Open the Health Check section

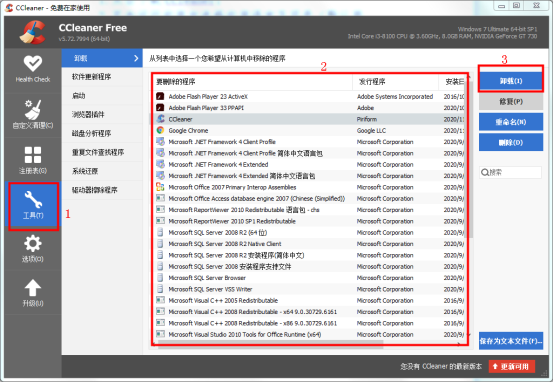click(x=33, y=69)
